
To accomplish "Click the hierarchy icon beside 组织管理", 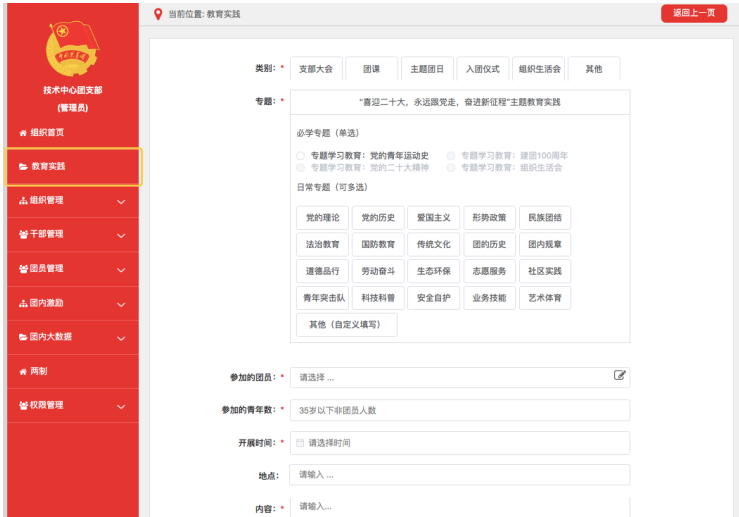I will point(23,201).
